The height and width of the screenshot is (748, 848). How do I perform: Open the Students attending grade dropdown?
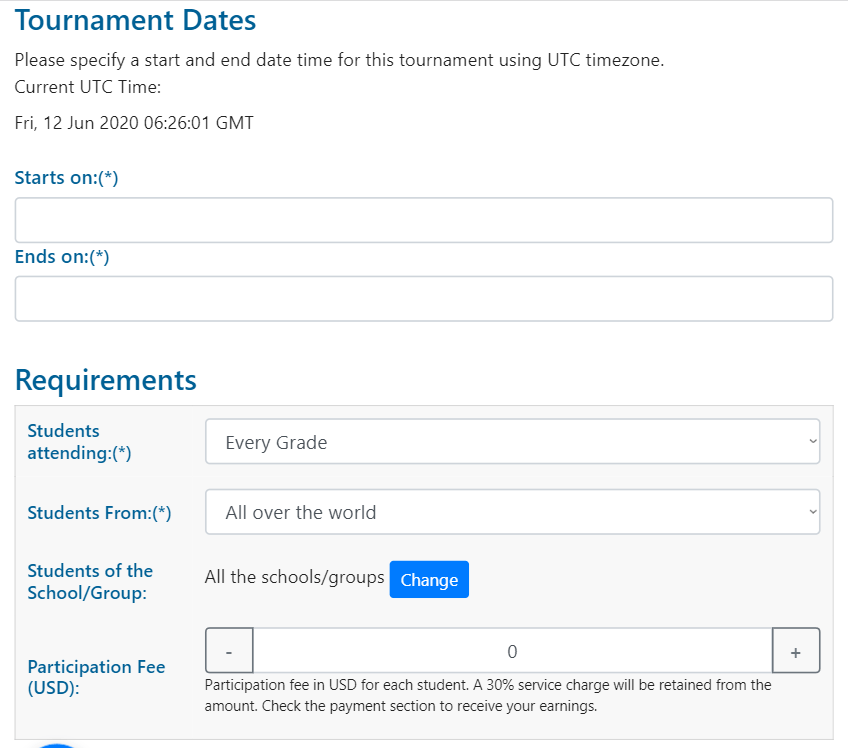pyautogui.click(x=512, y=442)
